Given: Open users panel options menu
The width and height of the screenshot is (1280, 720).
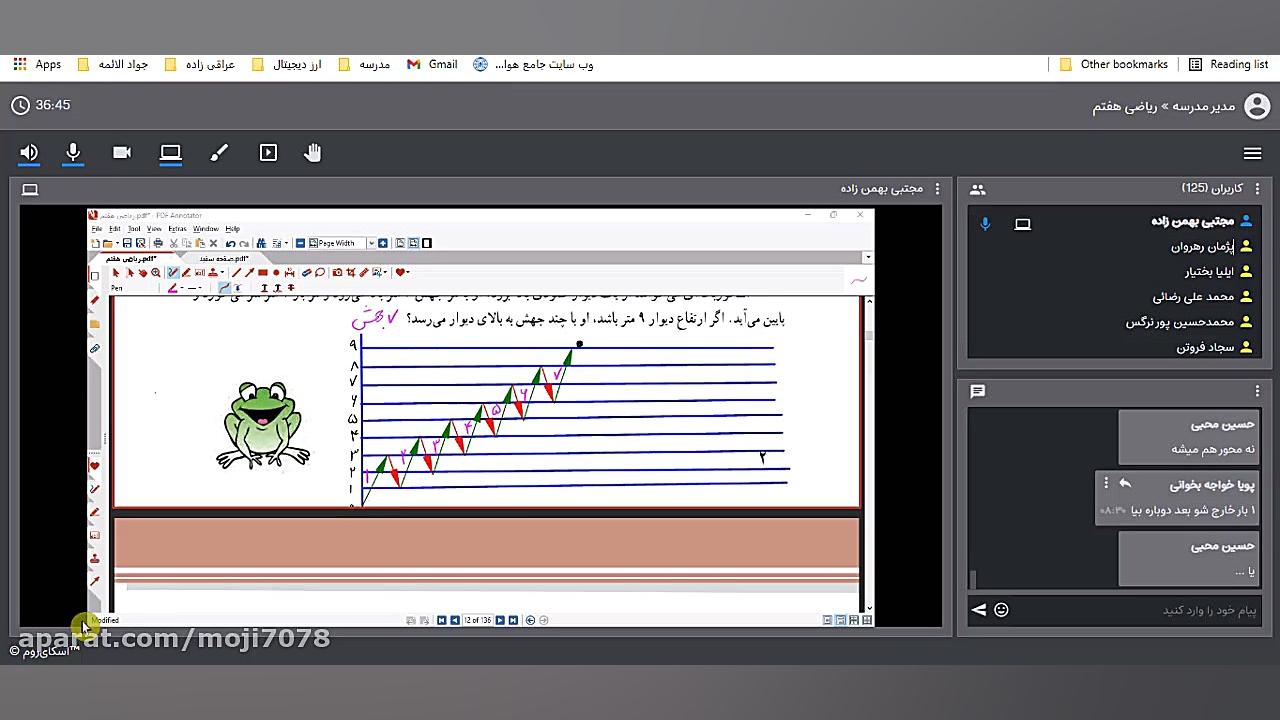Looking at the screenshot, I should click(1258, 188).
